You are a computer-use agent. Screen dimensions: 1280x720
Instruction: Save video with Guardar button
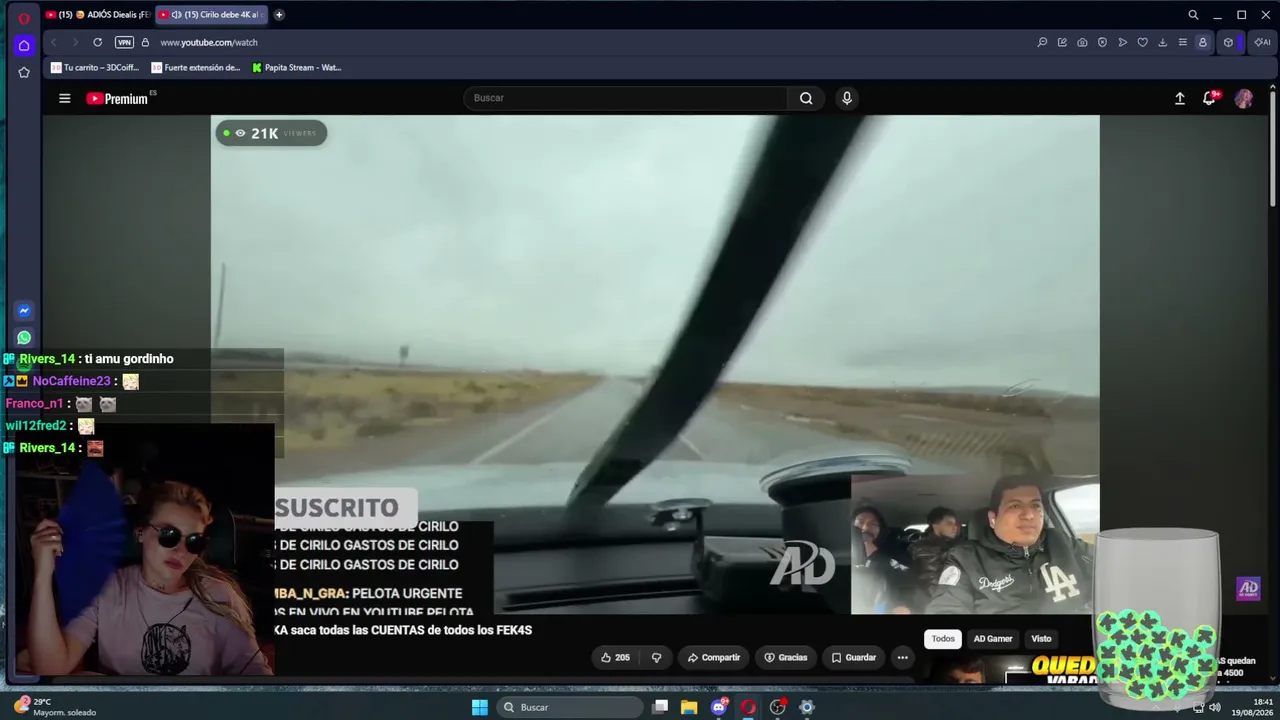[854, 657]
